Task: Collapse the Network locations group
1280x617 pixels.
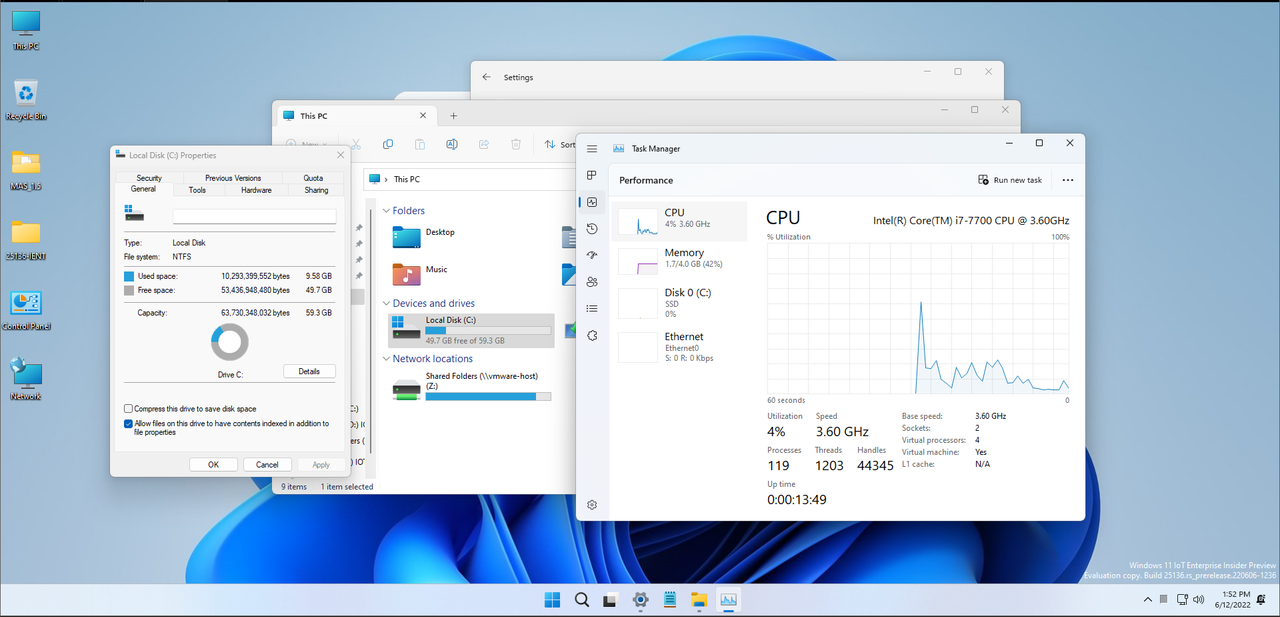Action: pos(386,359)
